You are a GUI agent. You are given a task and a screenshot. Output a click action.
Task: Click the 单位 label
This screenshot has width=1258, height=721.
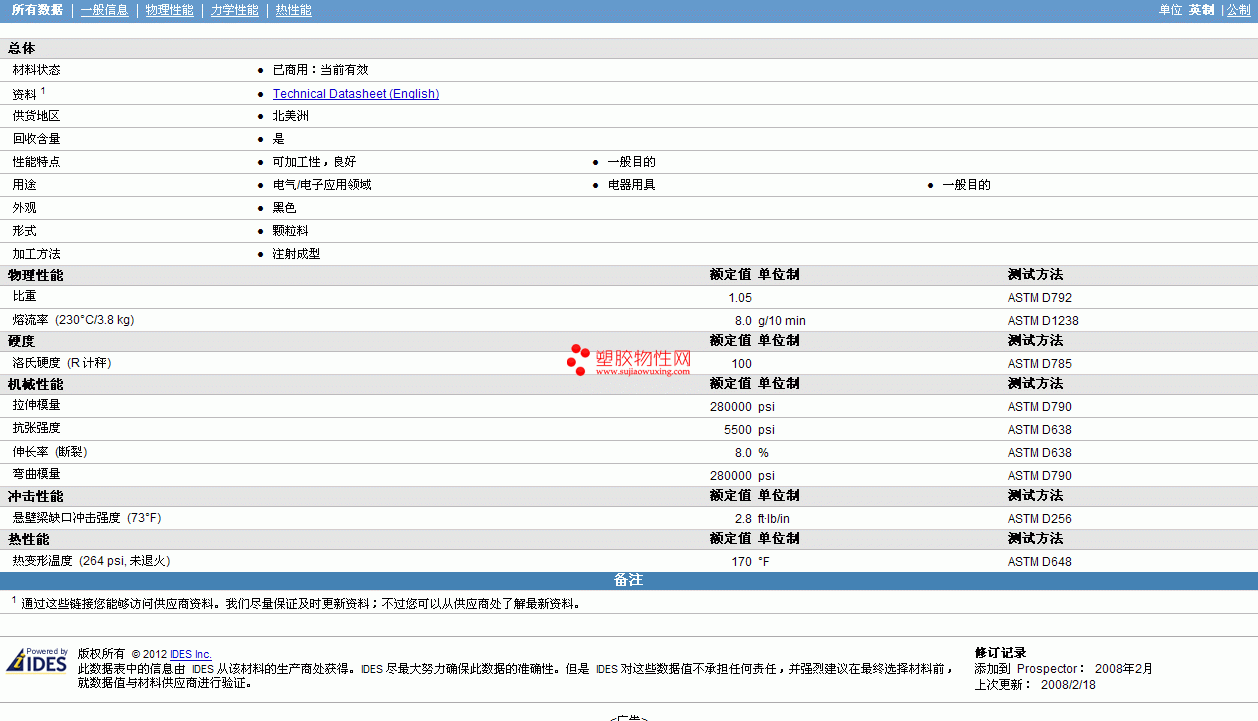(x=1170, y=10)
